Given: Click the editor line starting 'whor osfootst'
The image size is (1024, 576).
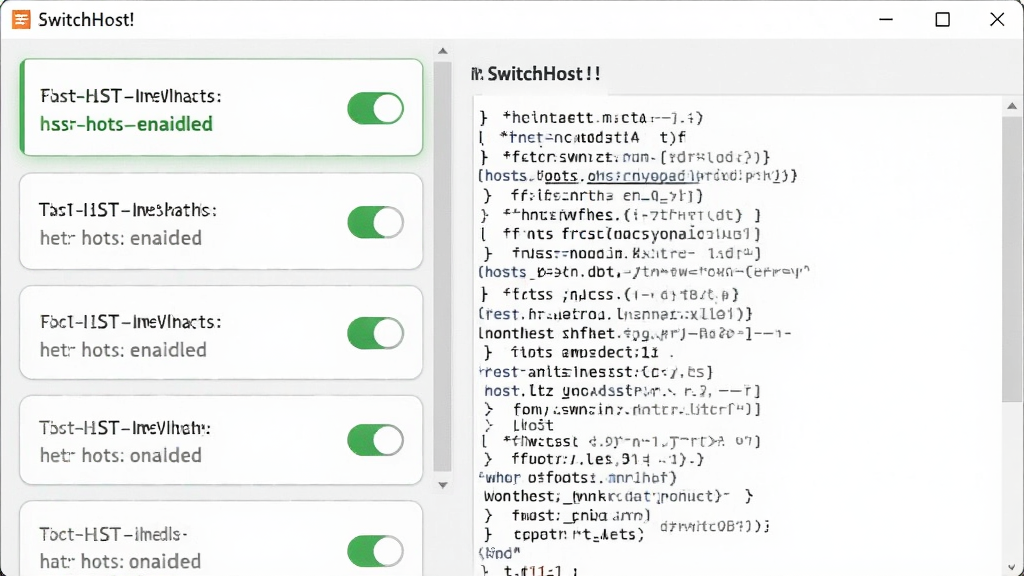Looking at the screenshot, I should [x=577, y=478].
